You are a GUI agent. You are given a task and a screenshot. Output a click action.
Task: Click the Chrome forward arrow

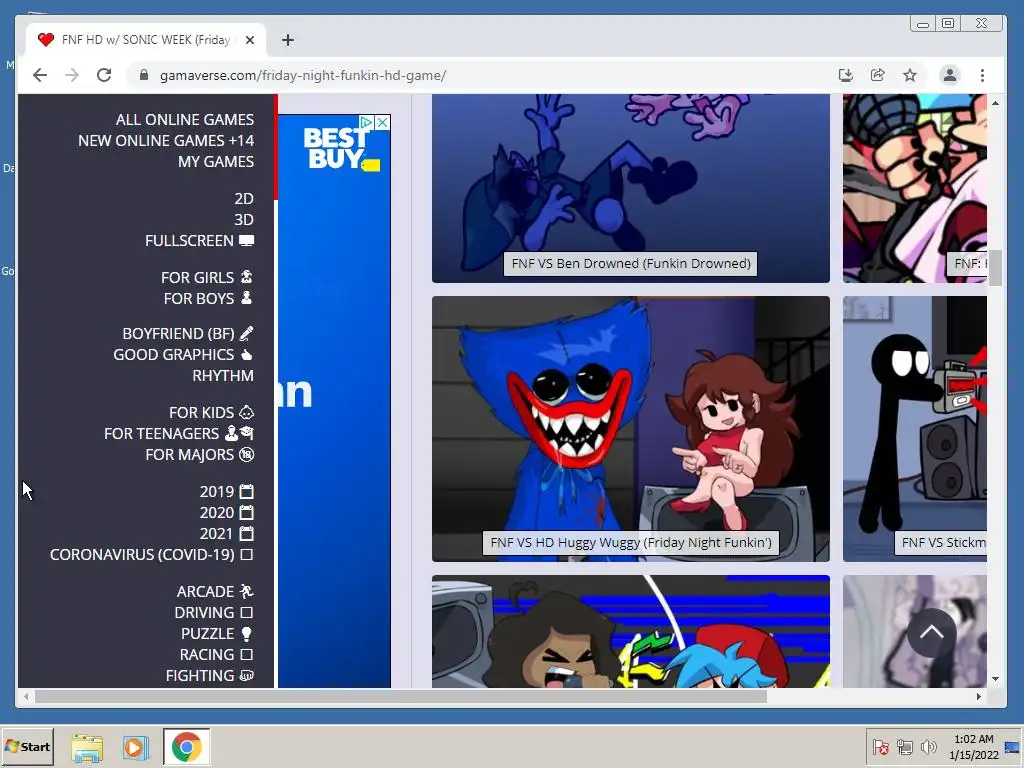click(72, 75)
